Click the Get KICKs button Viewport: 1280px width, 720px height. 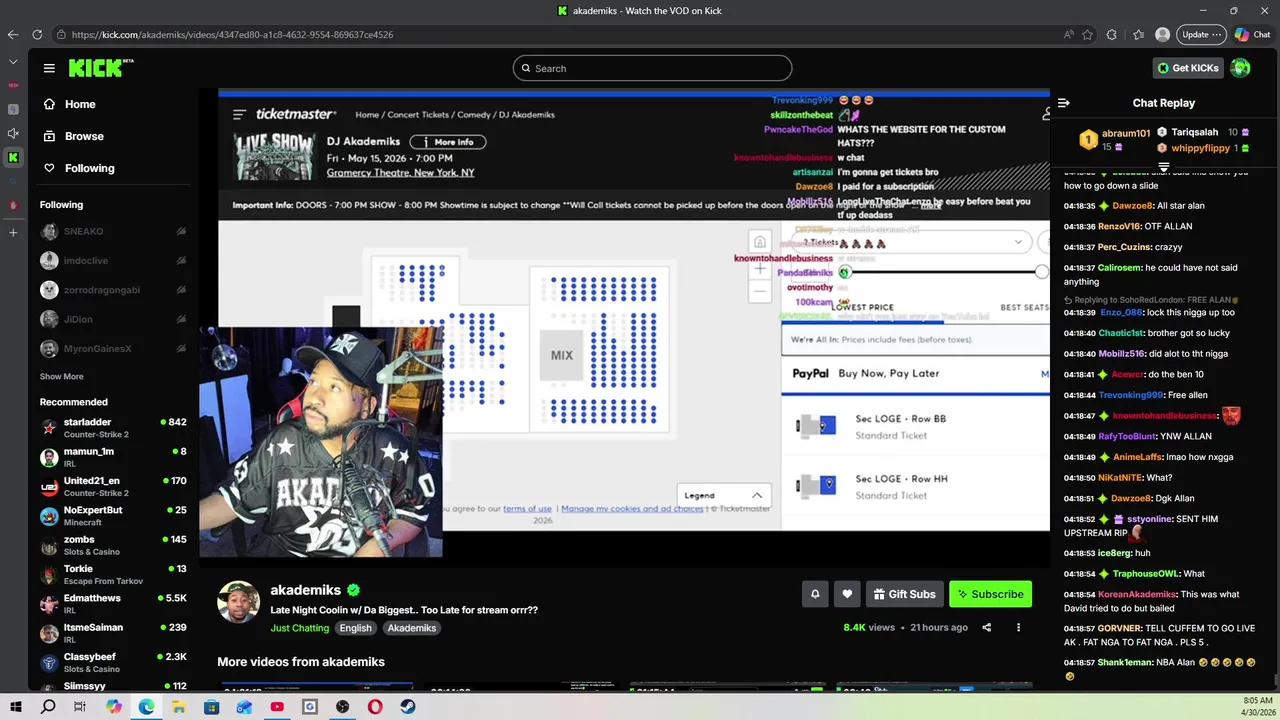pos(1188,68)
